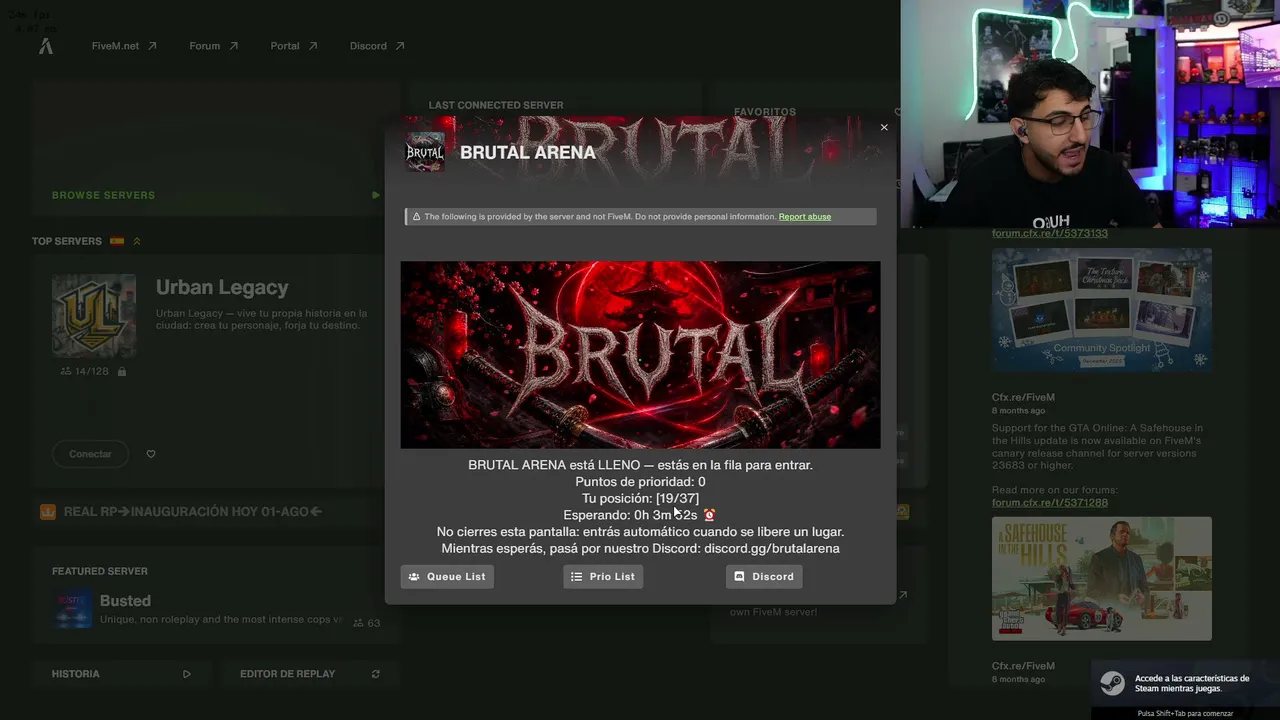
Task: Open the Busted featured server title
Action: (x=125, y=601)
